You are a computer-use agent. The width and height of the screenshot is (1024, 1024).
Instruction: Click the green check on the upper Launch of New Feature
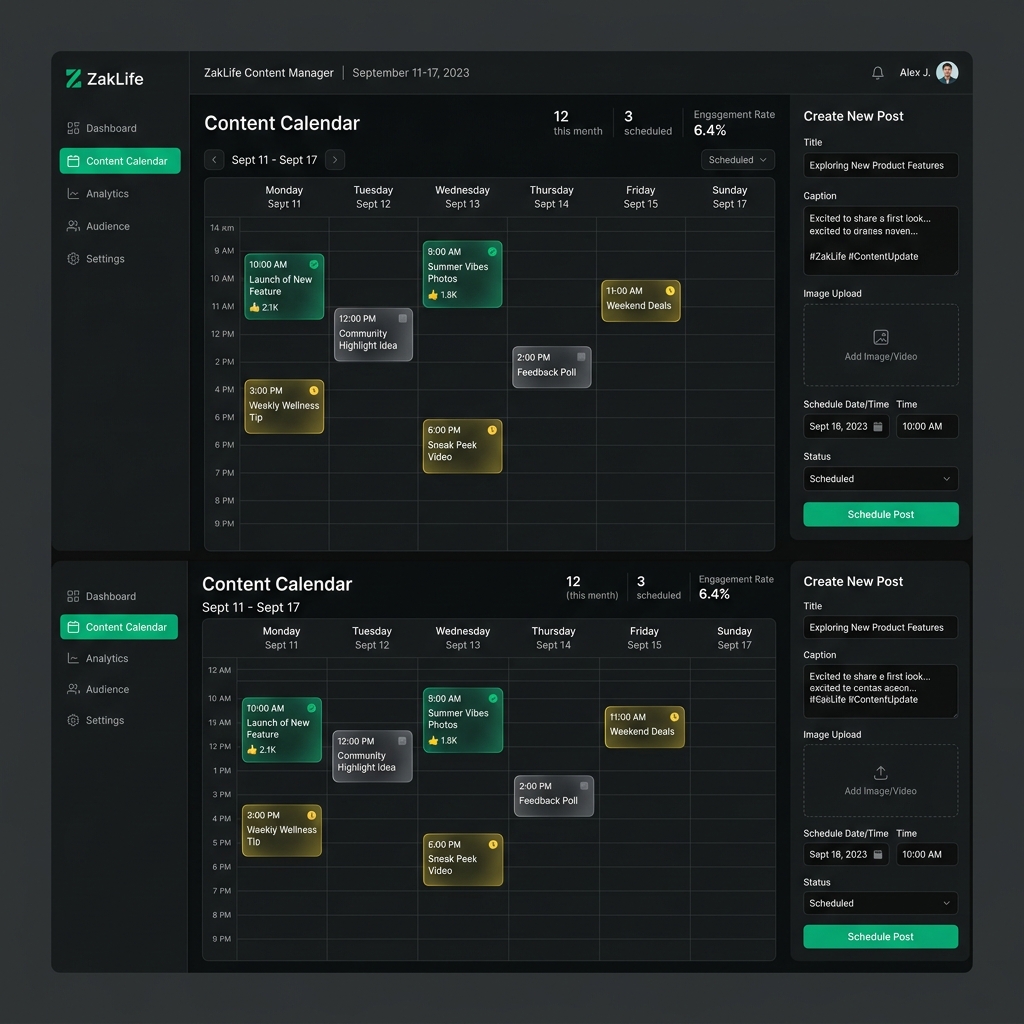pos(314,264)
